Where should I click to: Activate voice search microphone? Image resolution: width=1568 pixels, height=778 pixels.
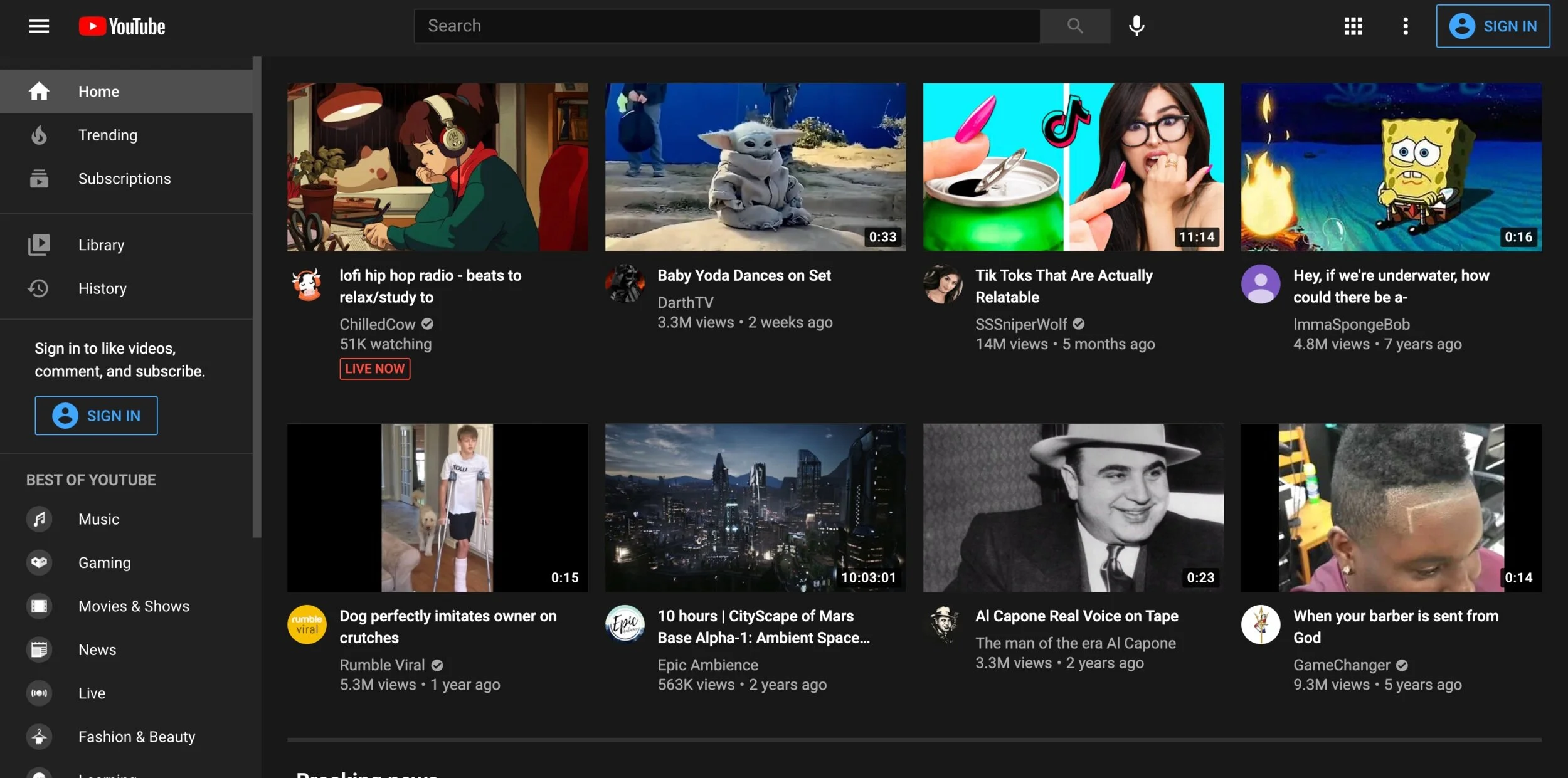tap(1136, 26)
